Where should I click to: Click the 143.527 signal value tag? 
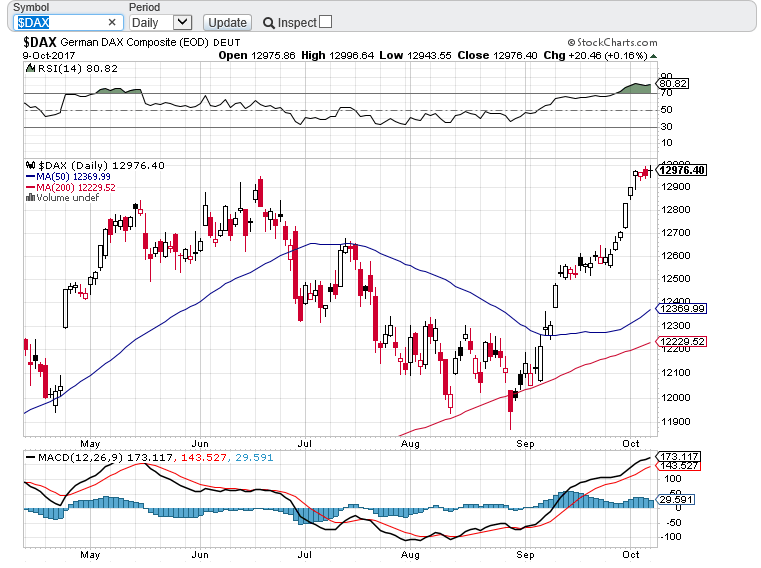pyautogui.click(x=678, y=466)
